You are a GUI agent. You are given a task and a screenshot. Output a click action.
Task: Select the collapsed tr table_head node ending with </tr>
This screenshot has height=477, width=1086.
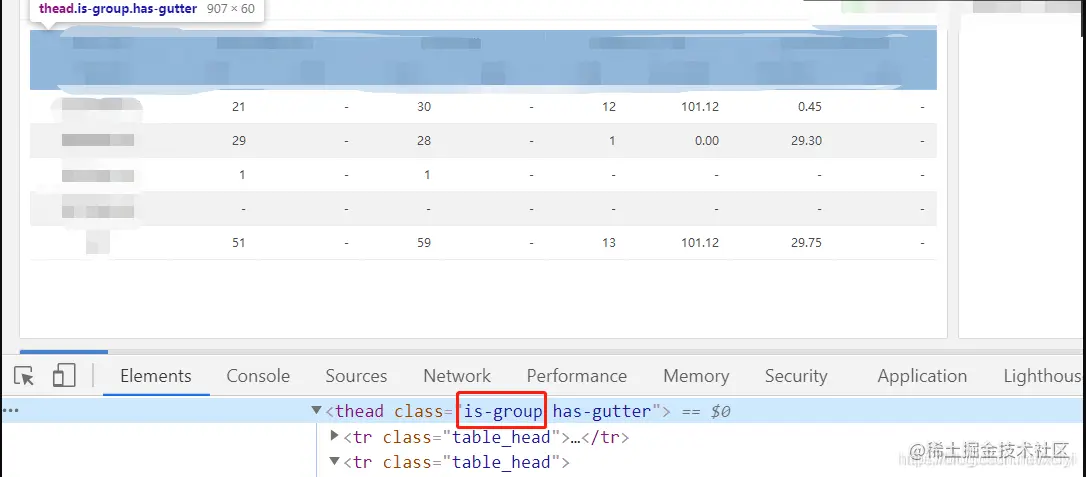point(486,438)
